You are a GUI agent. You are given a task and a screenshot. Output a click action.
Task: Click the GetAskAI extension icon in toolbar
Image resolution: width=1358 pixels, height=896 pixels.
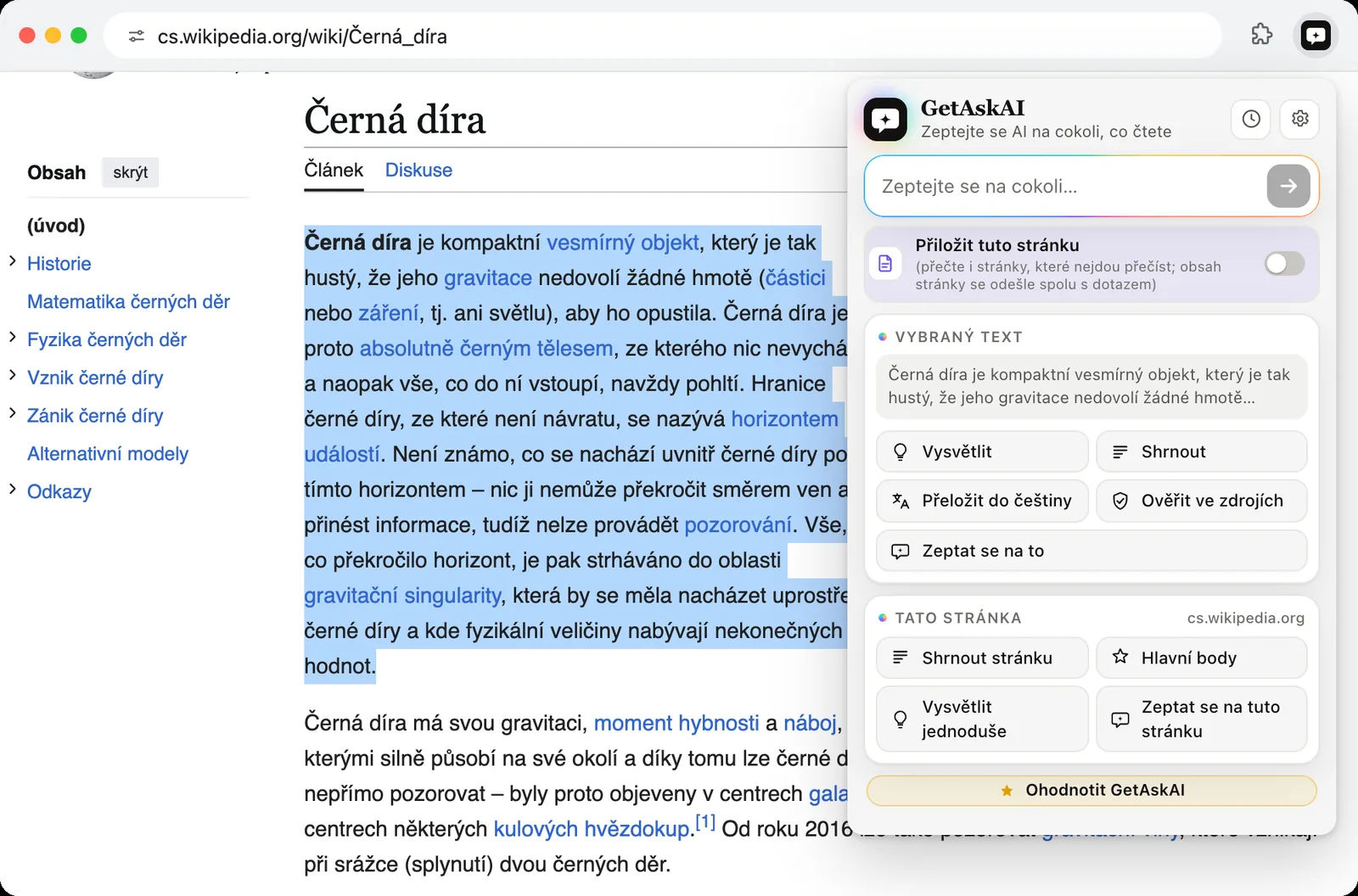1316,36
